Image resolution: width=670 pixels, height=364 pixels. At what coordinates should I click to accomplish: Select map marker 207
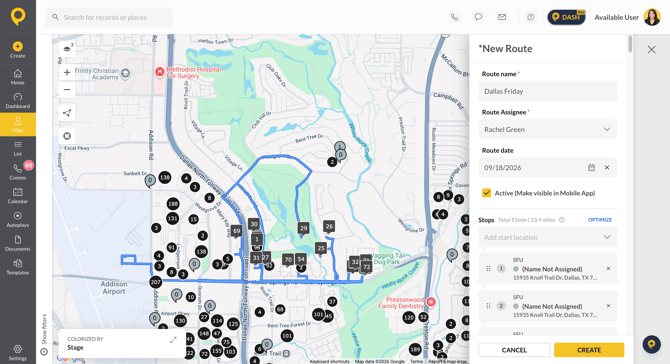coord(155,282)
